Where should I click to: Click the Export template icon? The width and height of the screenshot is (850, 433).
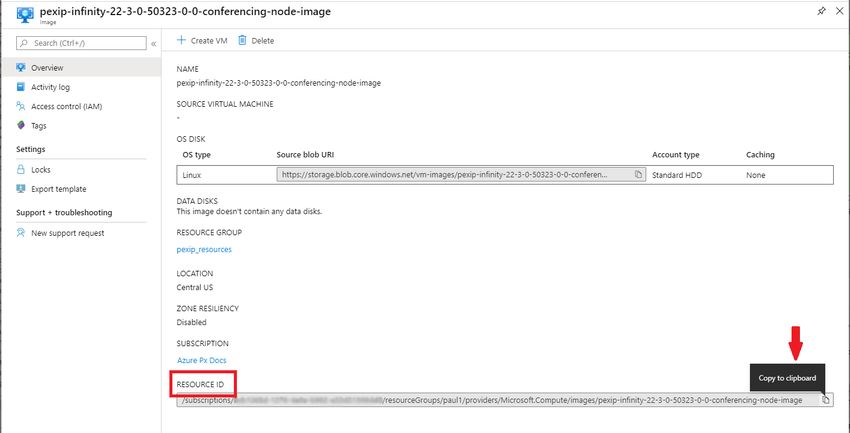coord(21,189)
